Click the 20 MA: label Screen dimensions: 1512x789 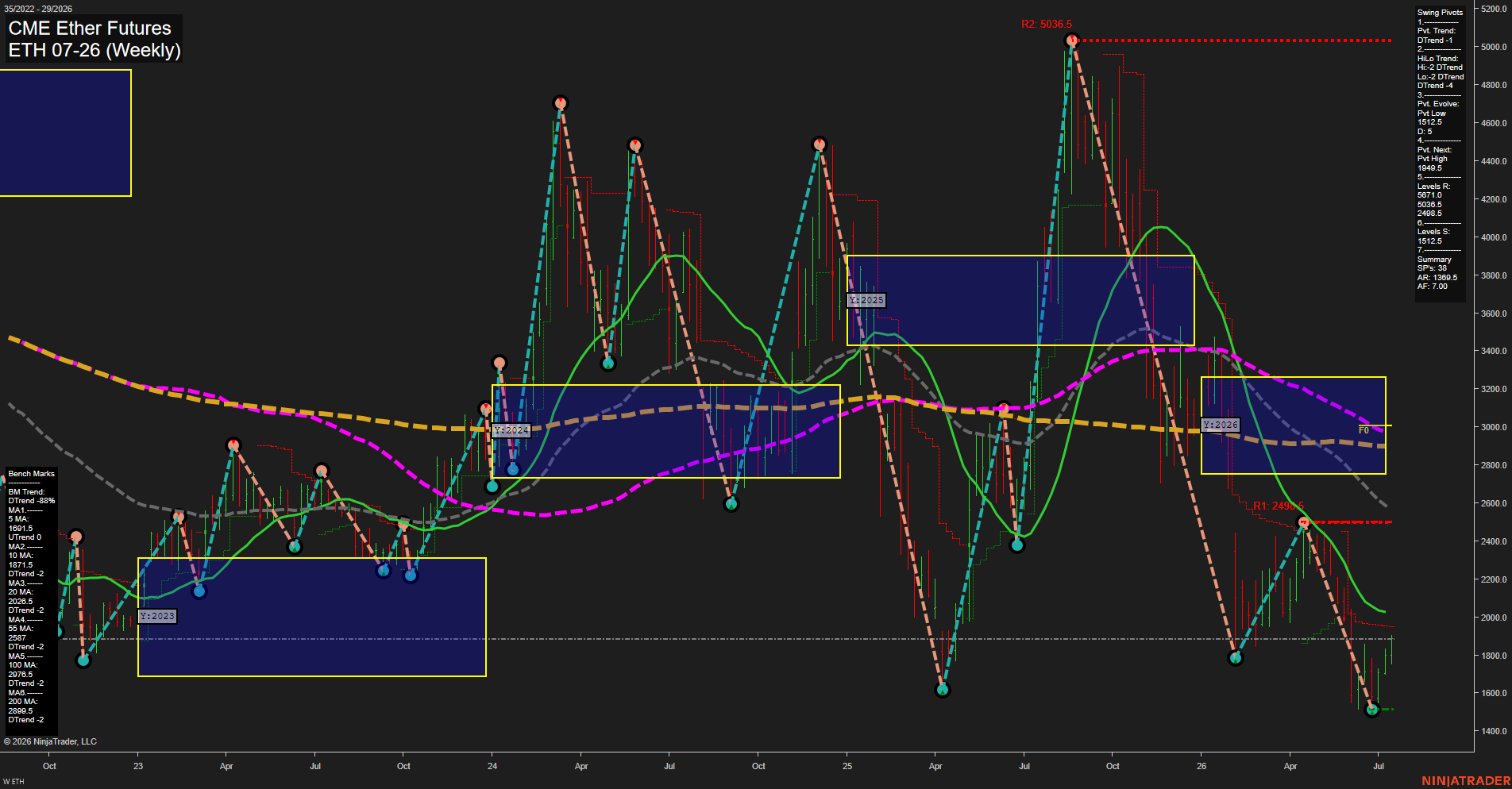(21, 592)
